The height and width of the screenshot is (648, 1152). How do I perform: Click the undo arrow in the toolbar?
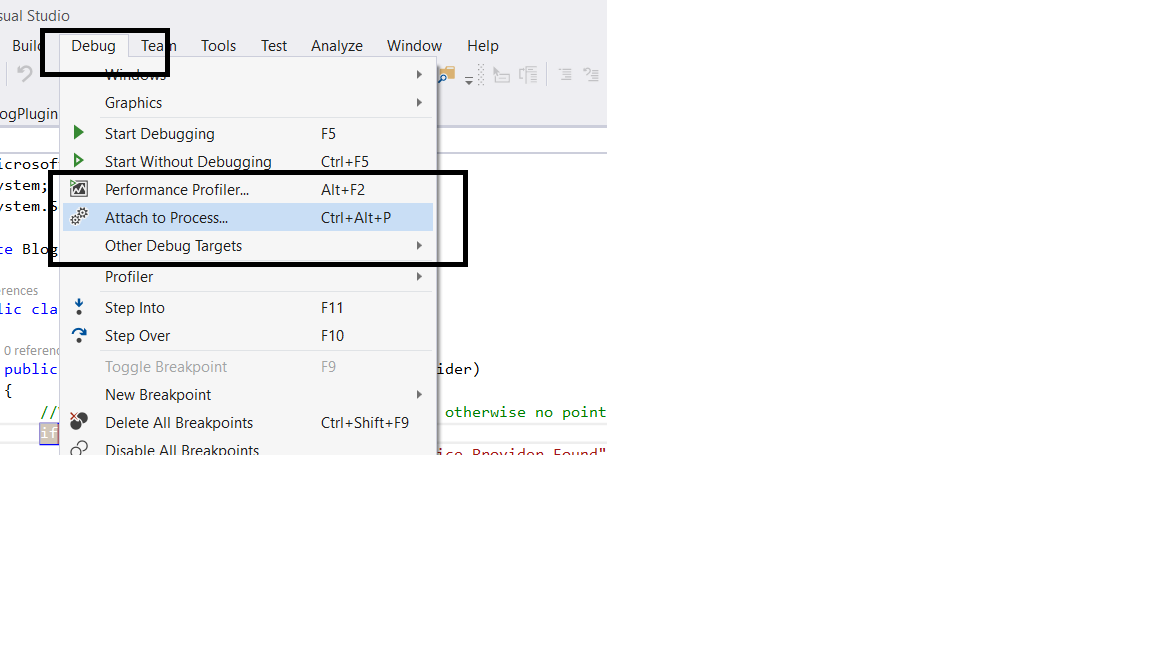(x=25, y=74)
